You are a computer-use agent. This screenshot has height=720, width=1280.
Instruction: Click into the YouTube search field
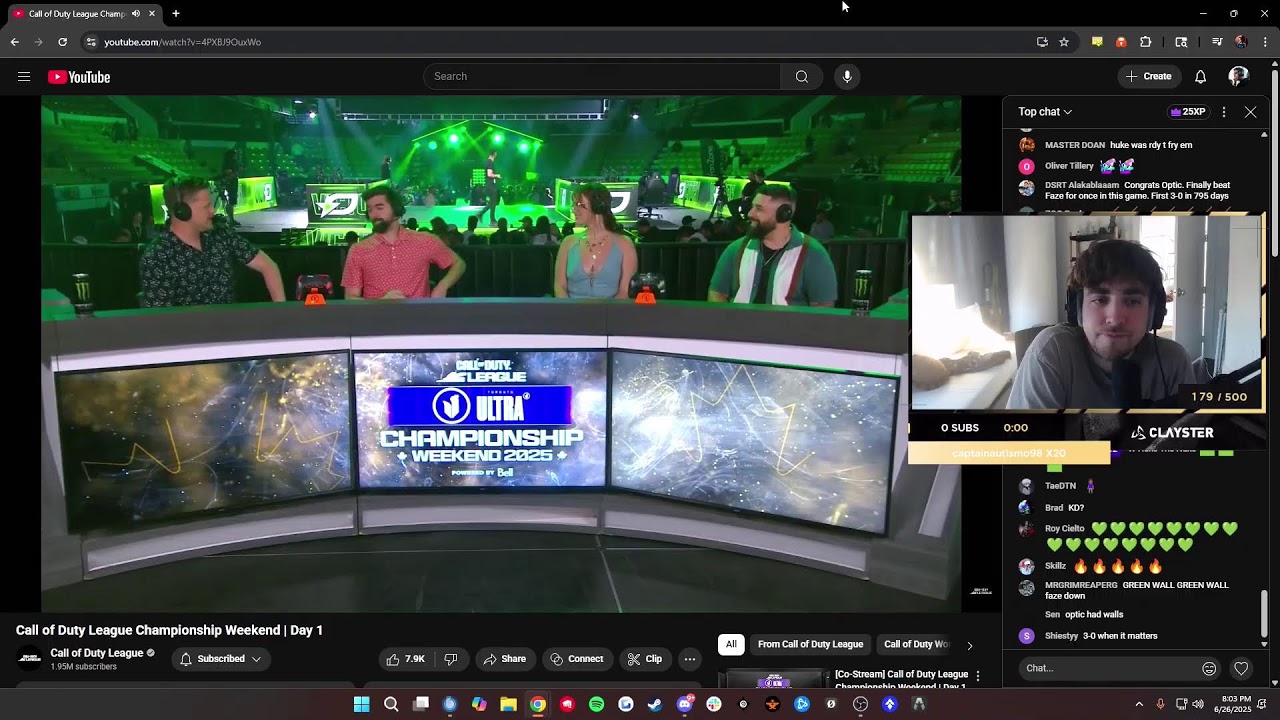pos(602,77)
